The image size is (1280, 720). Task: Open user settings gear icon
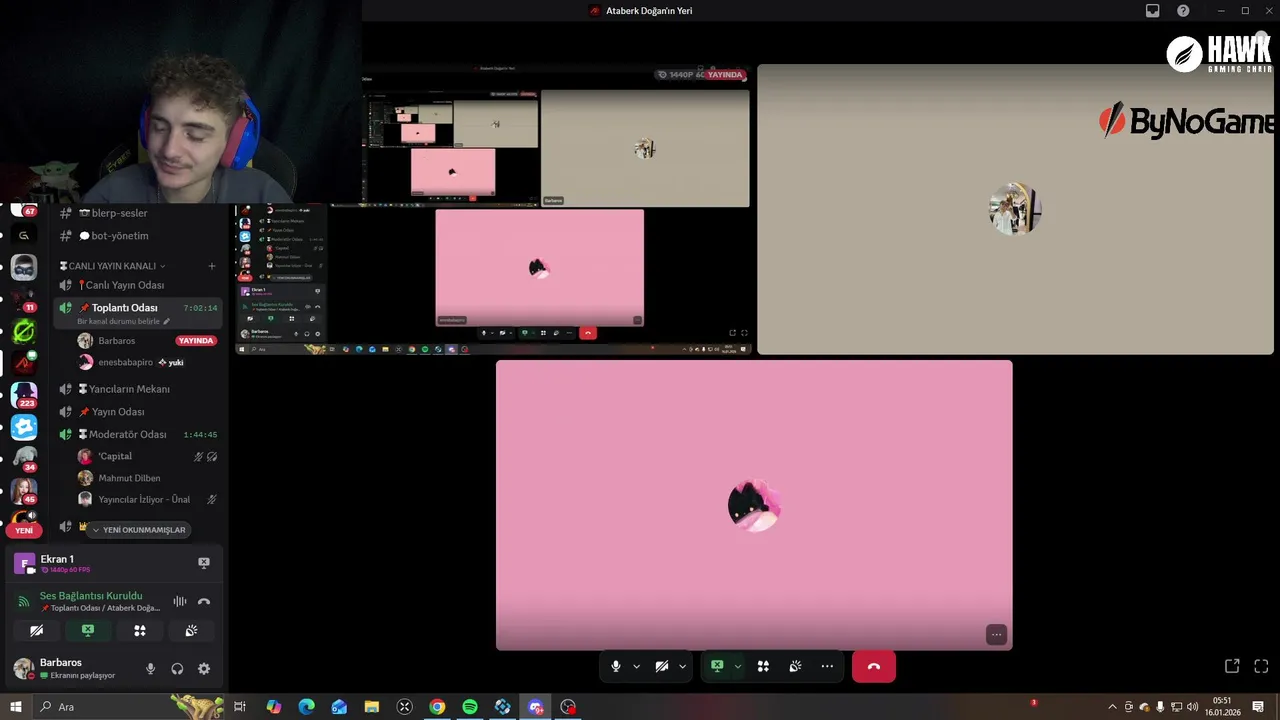pos(204,669)
